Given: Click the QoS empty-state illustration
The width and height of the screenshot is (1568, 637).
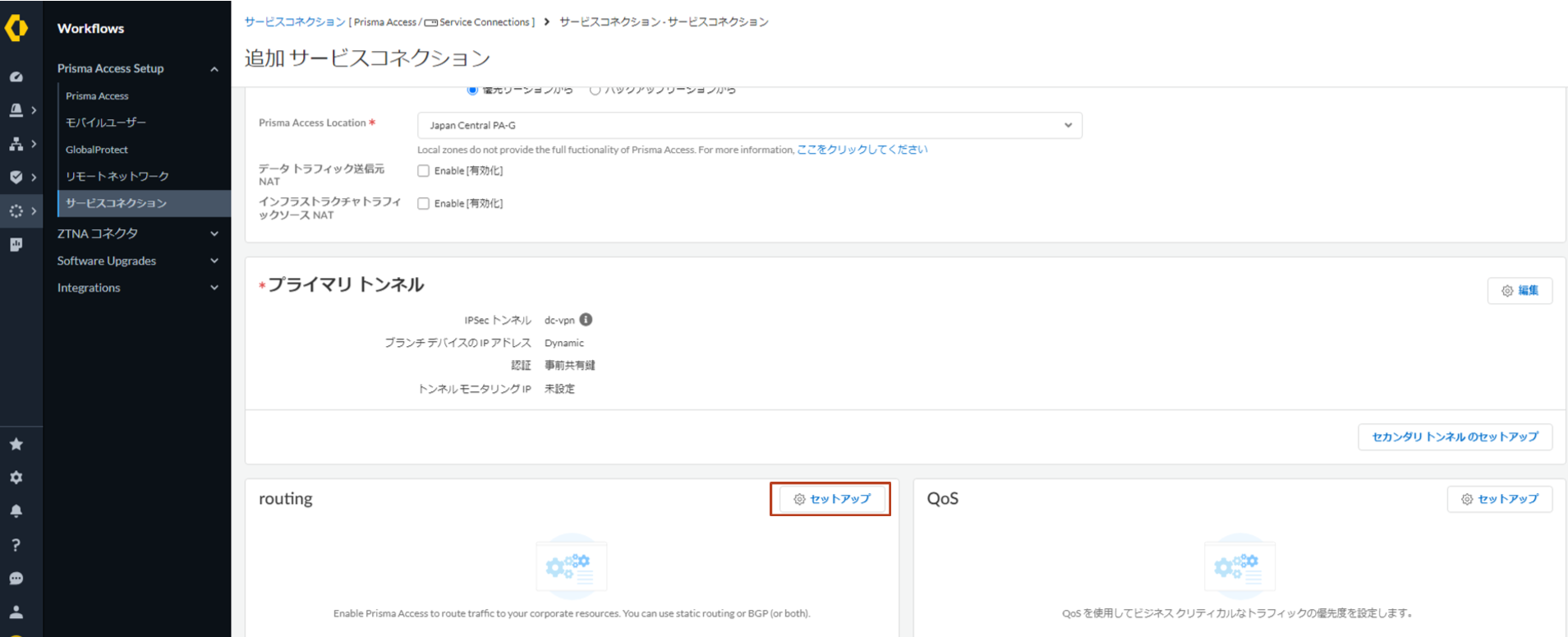Looking at the screenshot, I should [1239, 565].
